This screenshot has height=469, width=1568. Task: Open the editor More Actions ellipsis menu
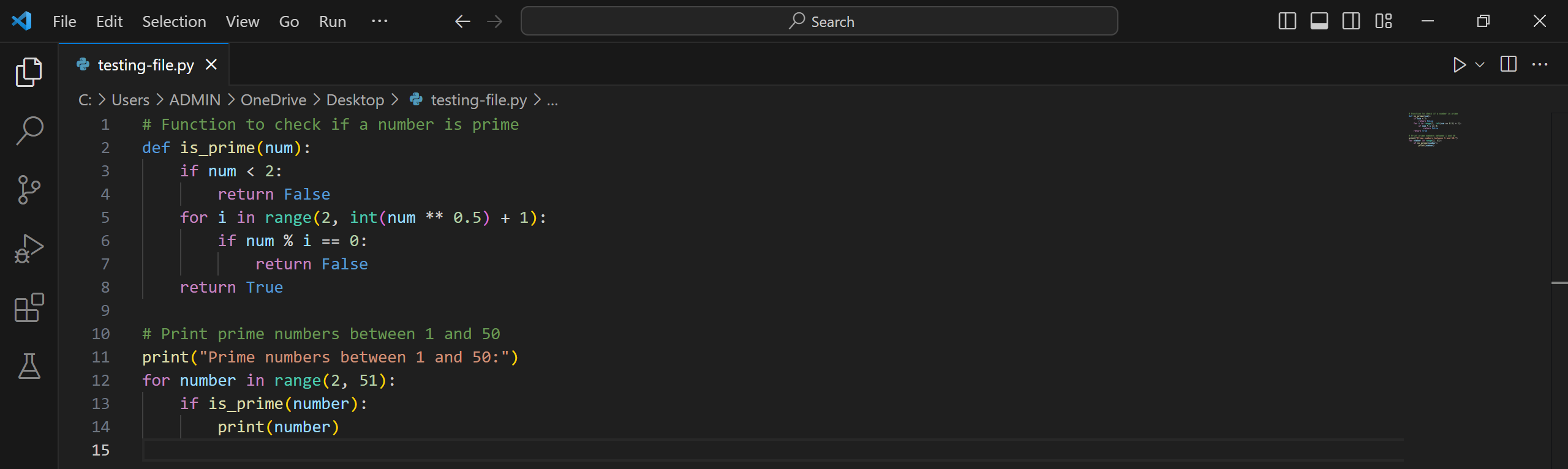click(x=1540, y=64)
